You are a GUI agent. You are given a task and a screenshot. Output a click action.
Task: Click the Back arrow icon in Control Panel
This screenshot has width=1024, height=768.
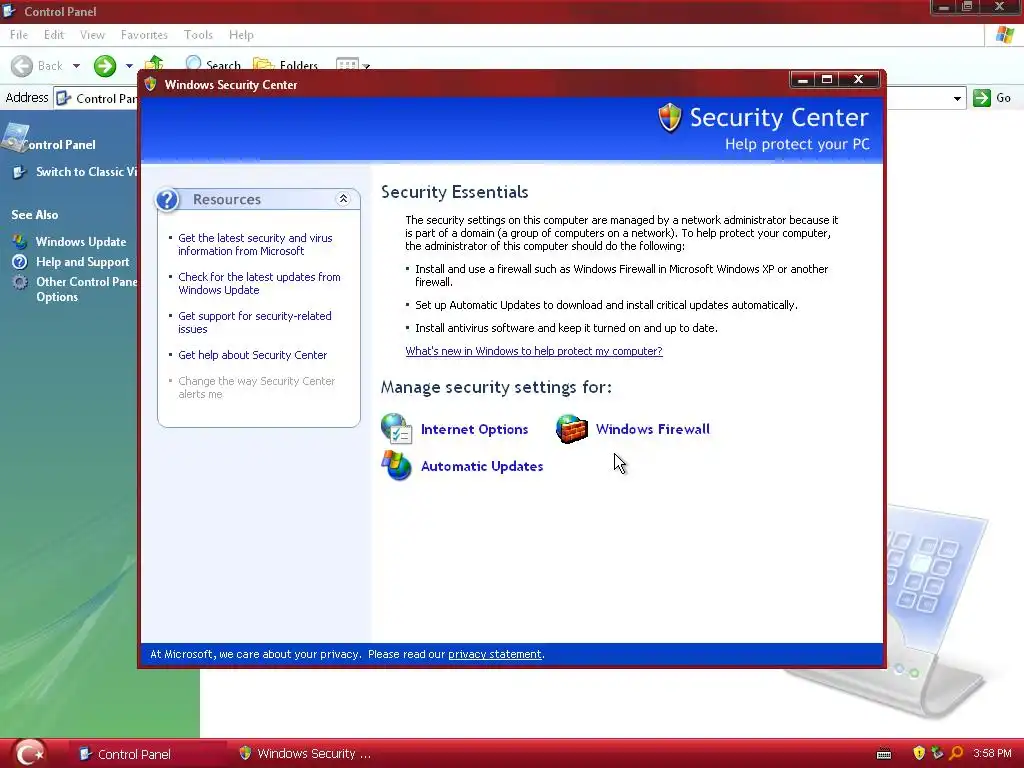pos(22,65)
